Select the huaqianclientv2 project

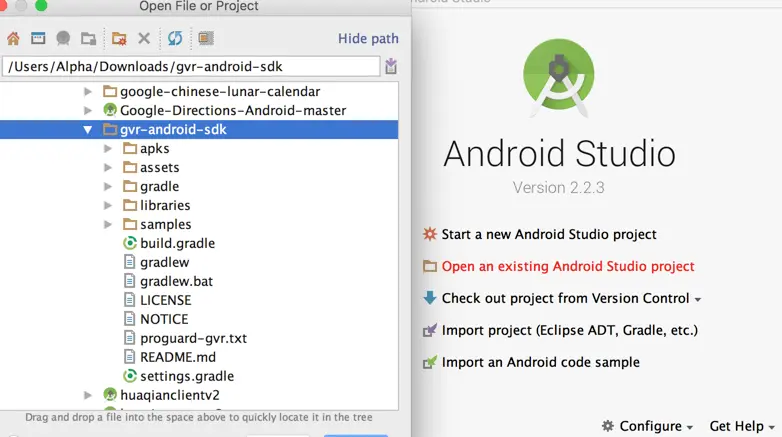coord(170,395)
